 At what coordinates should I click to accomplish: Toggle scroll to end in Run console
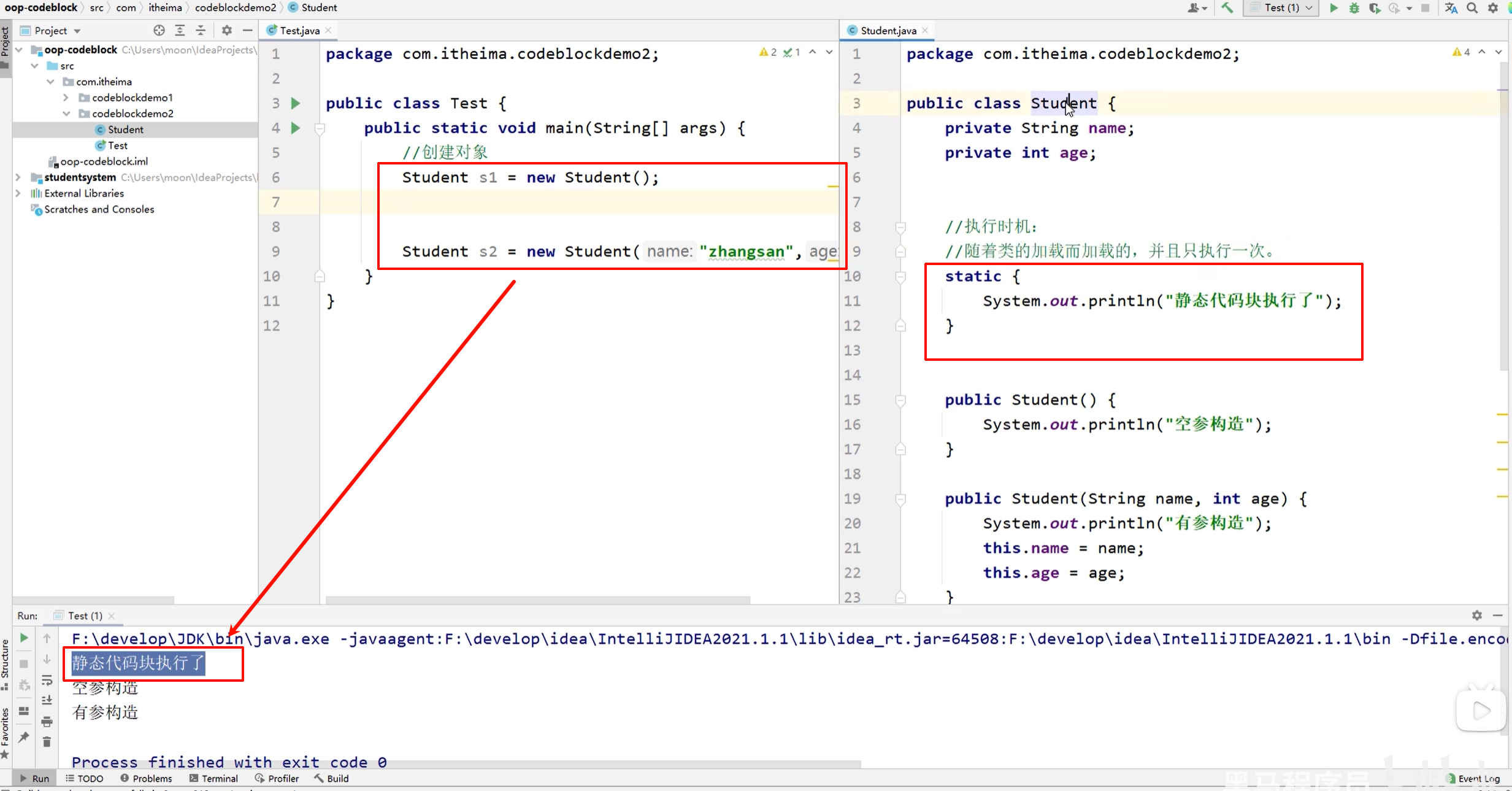(47, 700)
